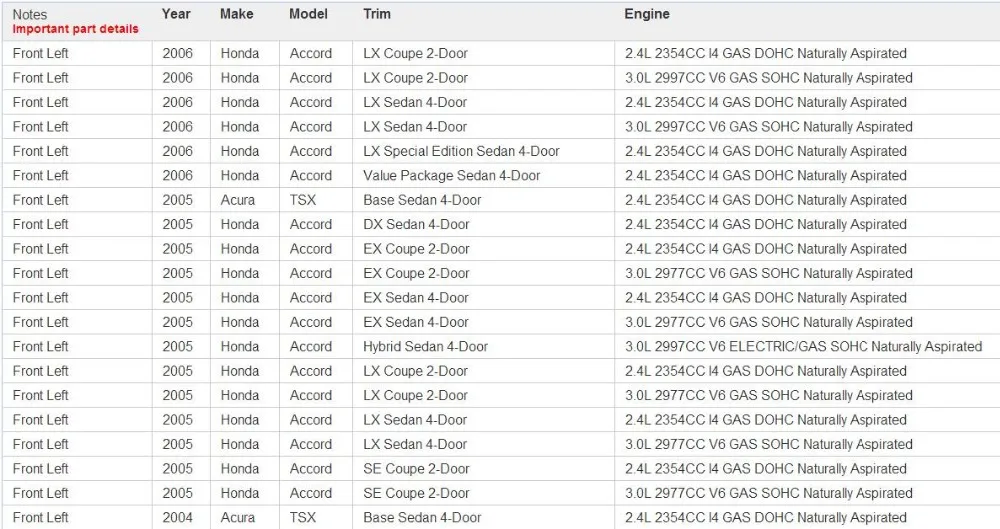Click the Honda make cell in the Value Package row
1000x529 pixels.
pyautogui.click(x=240, y=175)
